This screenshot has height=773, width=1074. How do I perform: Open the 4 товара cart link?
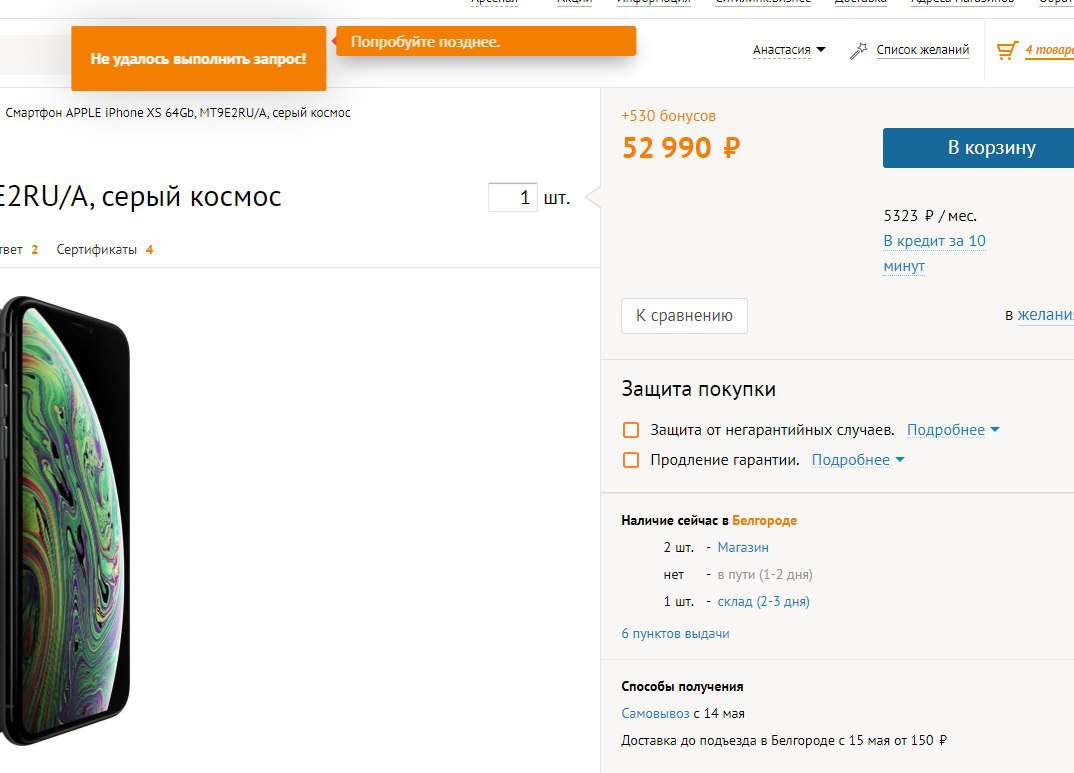[1049, 50]
